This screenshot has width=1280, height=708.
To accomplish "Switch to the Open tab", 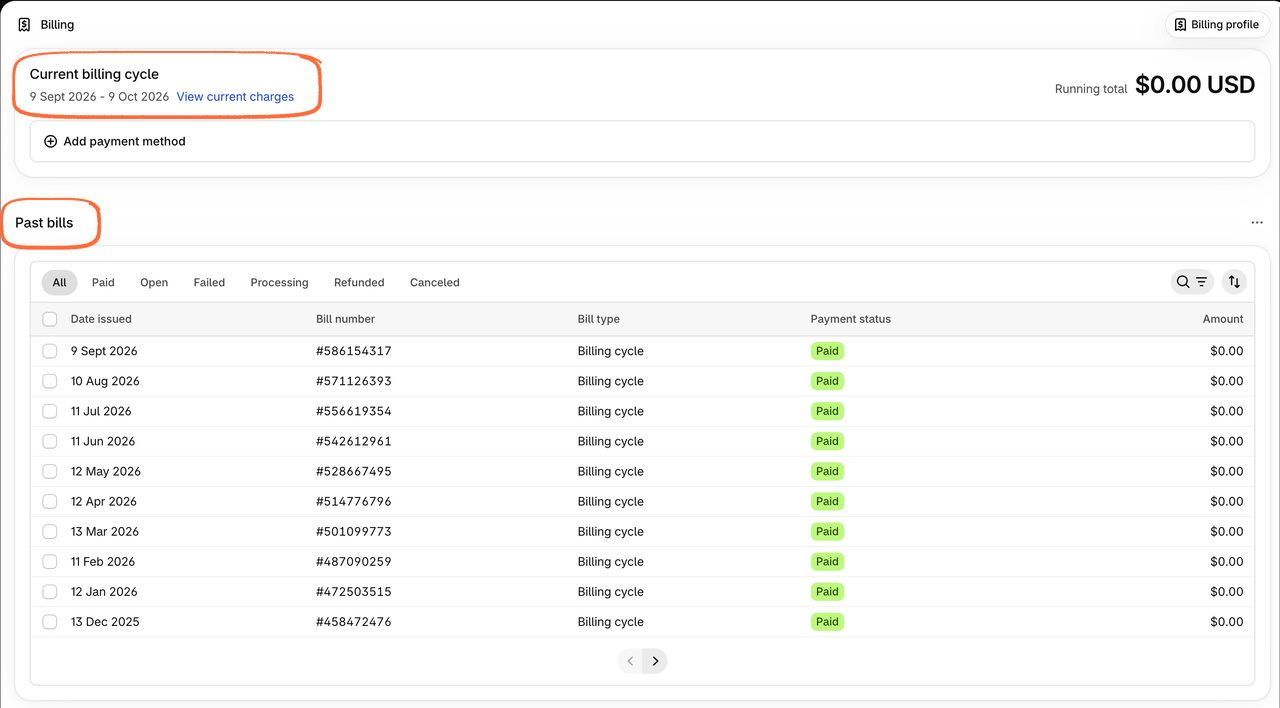I will pyautogui.click(x=154, y=282).
